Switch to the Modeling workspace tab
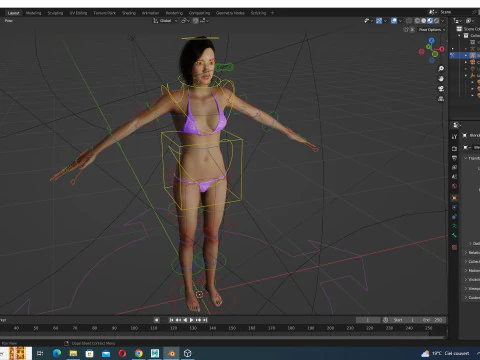 click(x=33, y=13)
